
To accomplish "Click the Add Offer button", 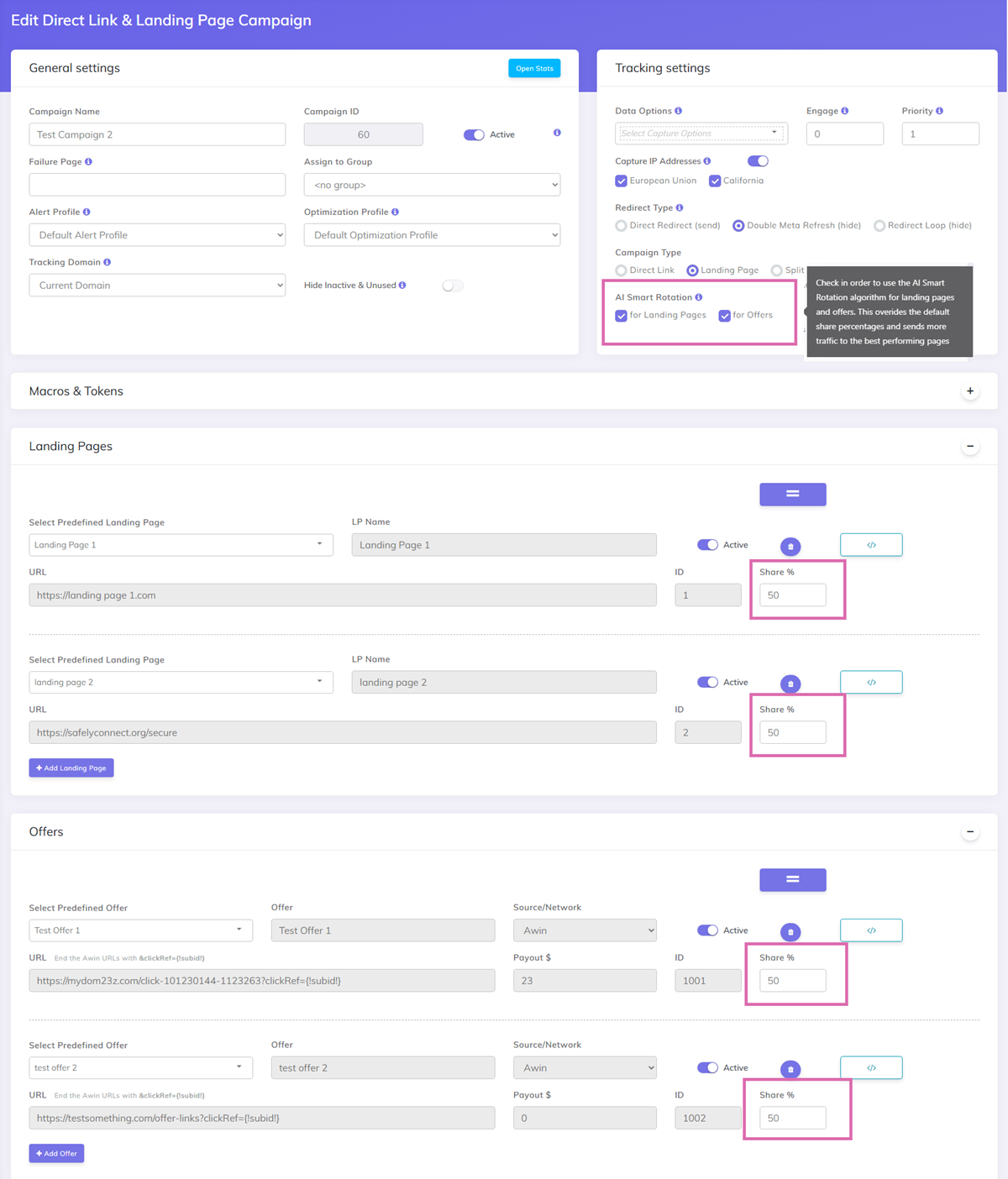I will pyautogui.click(x=56, y=1153).
